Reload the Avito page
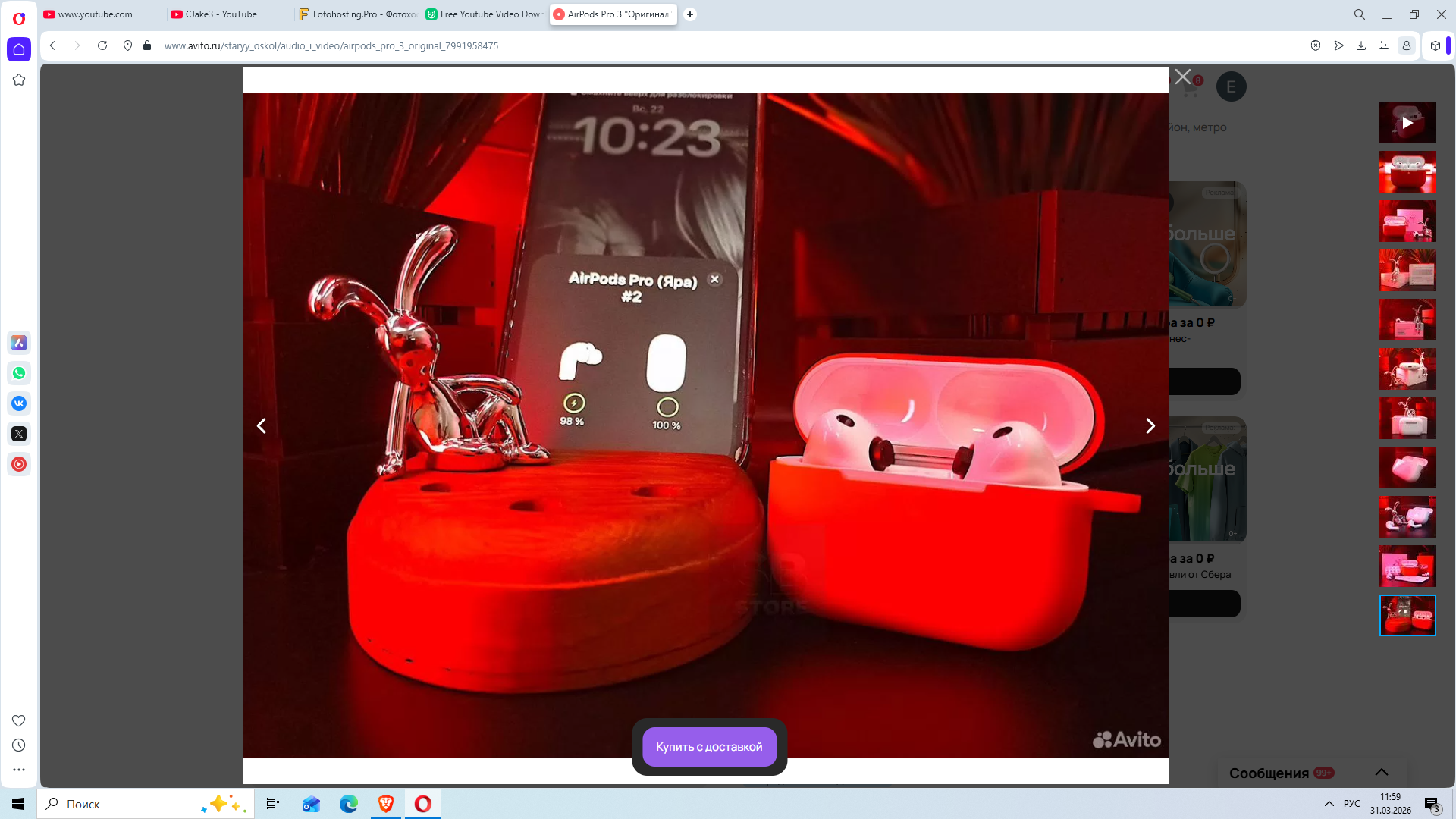This screenshot has height=819, width=1456. tap(102, 45)
